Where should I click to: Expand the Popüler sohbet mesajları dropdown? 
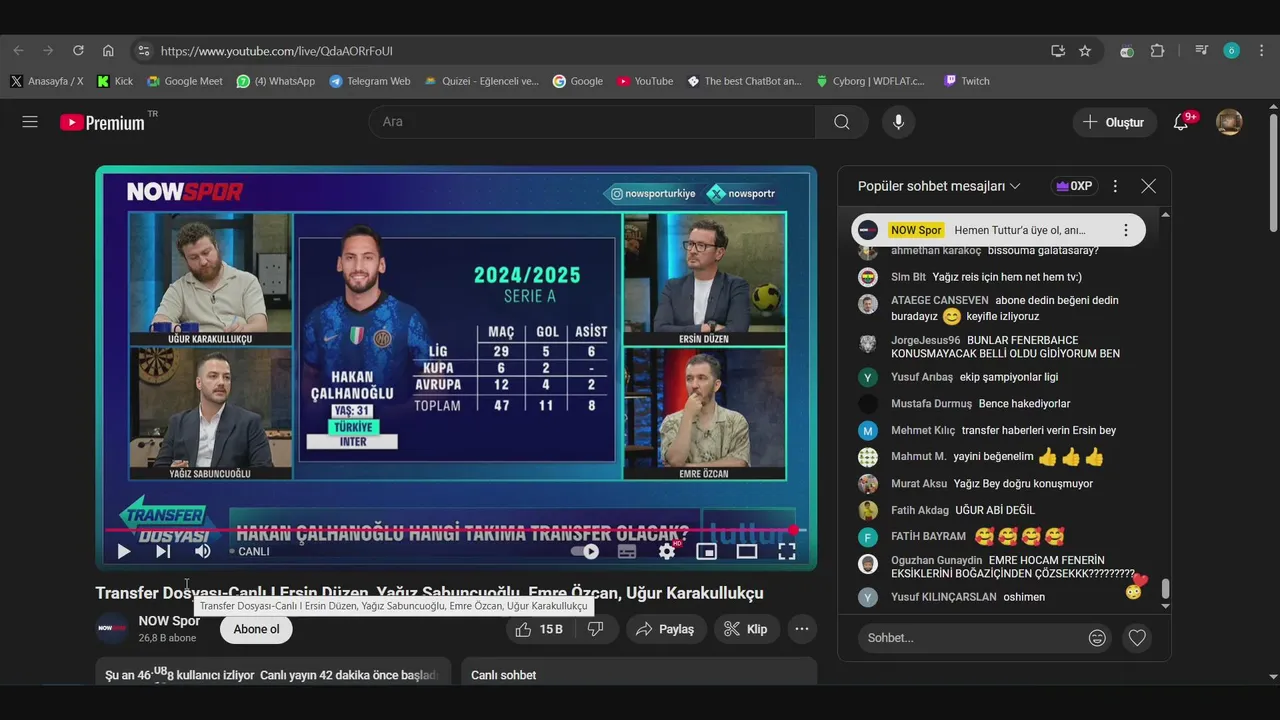coord(939,186)
